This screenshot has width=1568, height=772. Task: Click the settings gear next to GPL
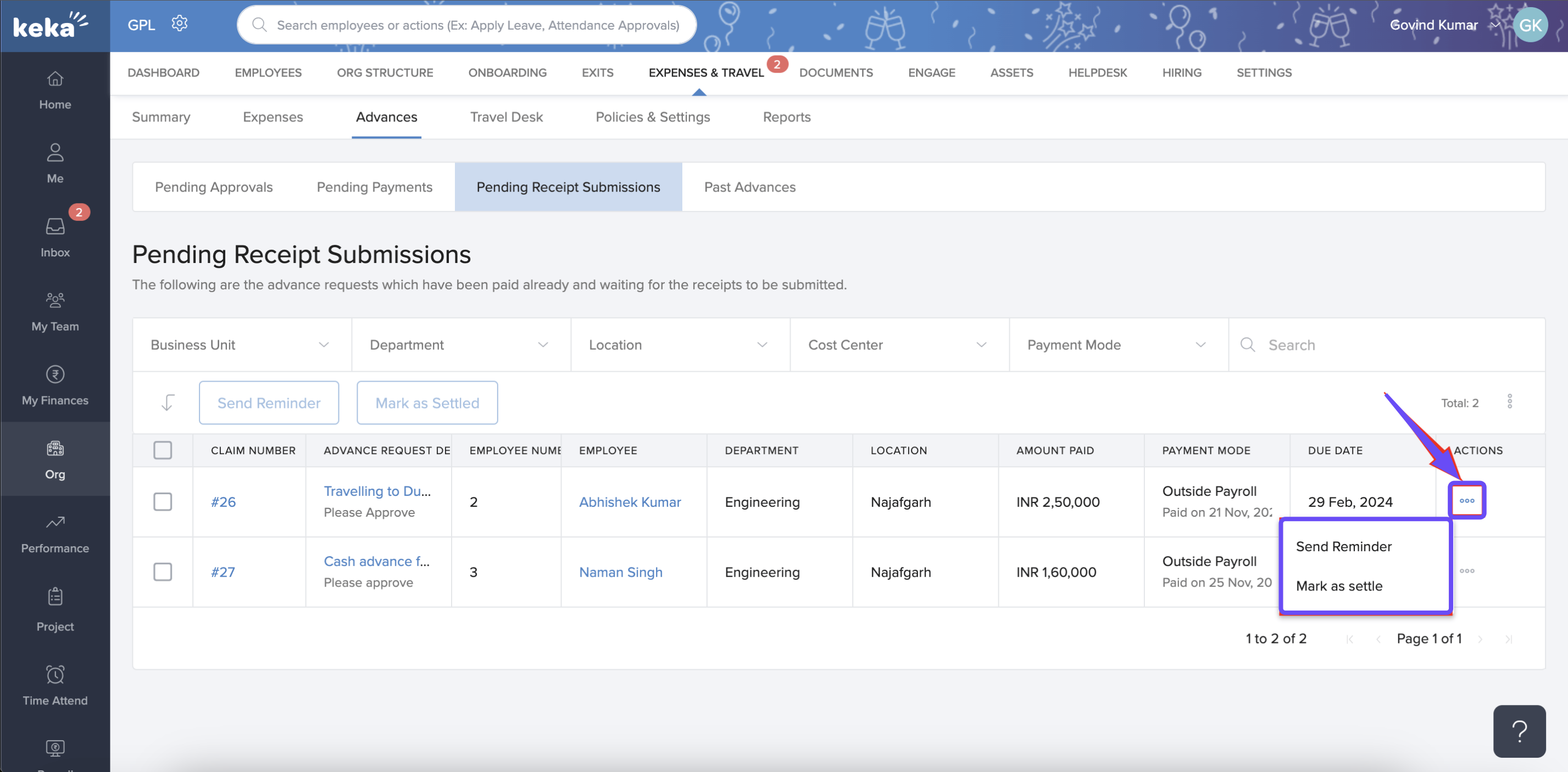point(179,24)
